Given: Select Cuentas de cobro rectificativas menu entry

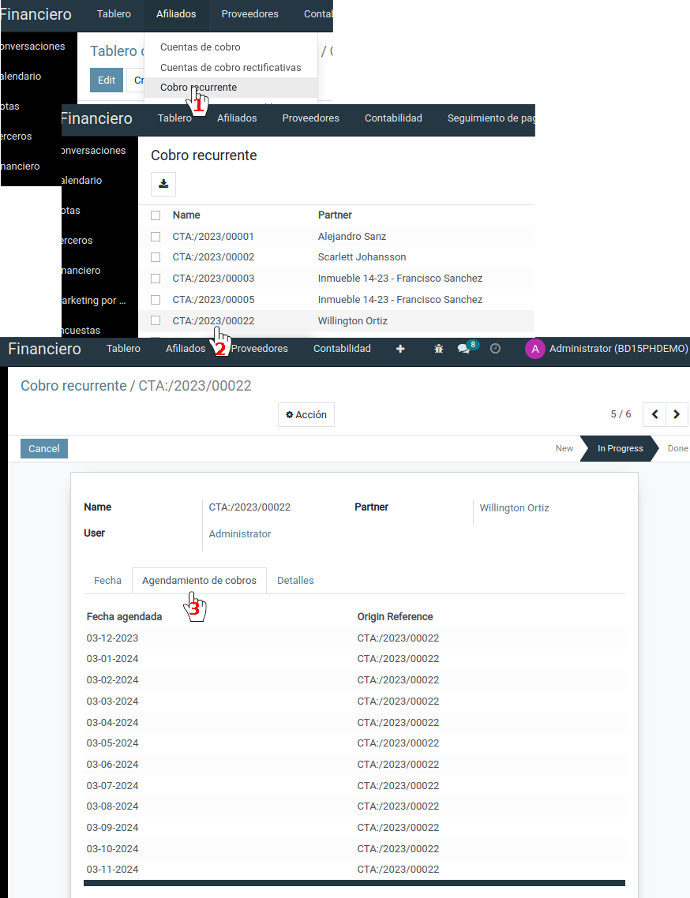Looking at the screenshot, I should (230, 67).
